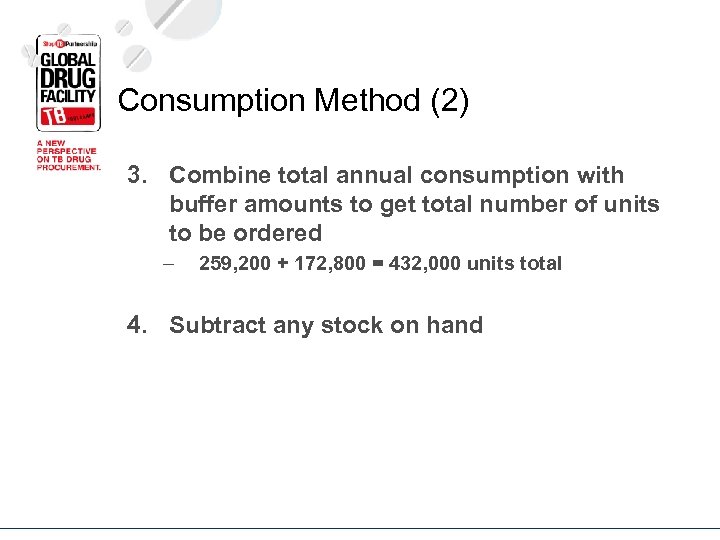
Task: Click the words to be ordered
Action: [x=245, y=234]
